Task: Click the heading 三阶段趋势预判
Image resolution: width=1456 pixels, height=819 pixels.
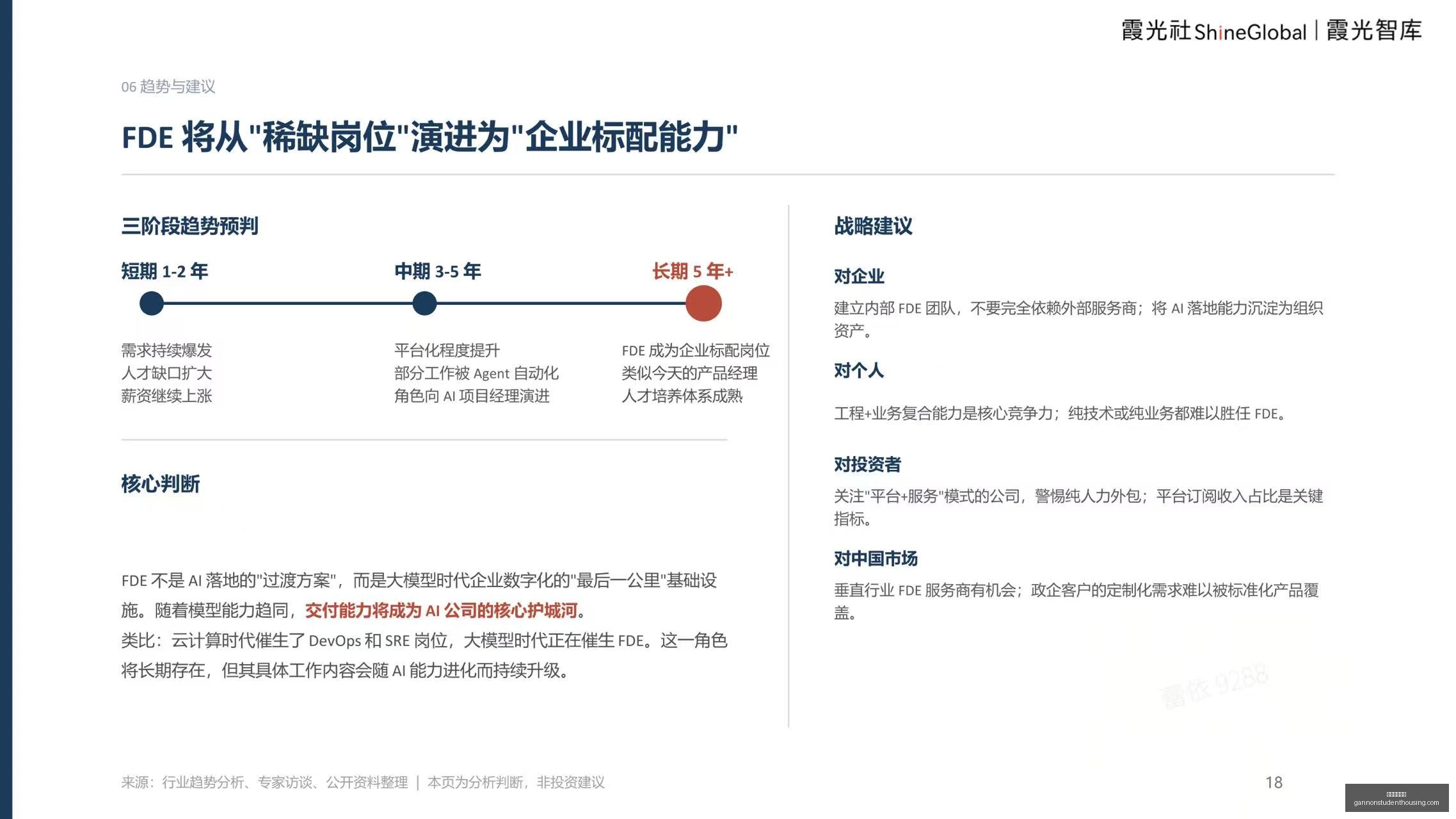Action: tap(189, 225)
